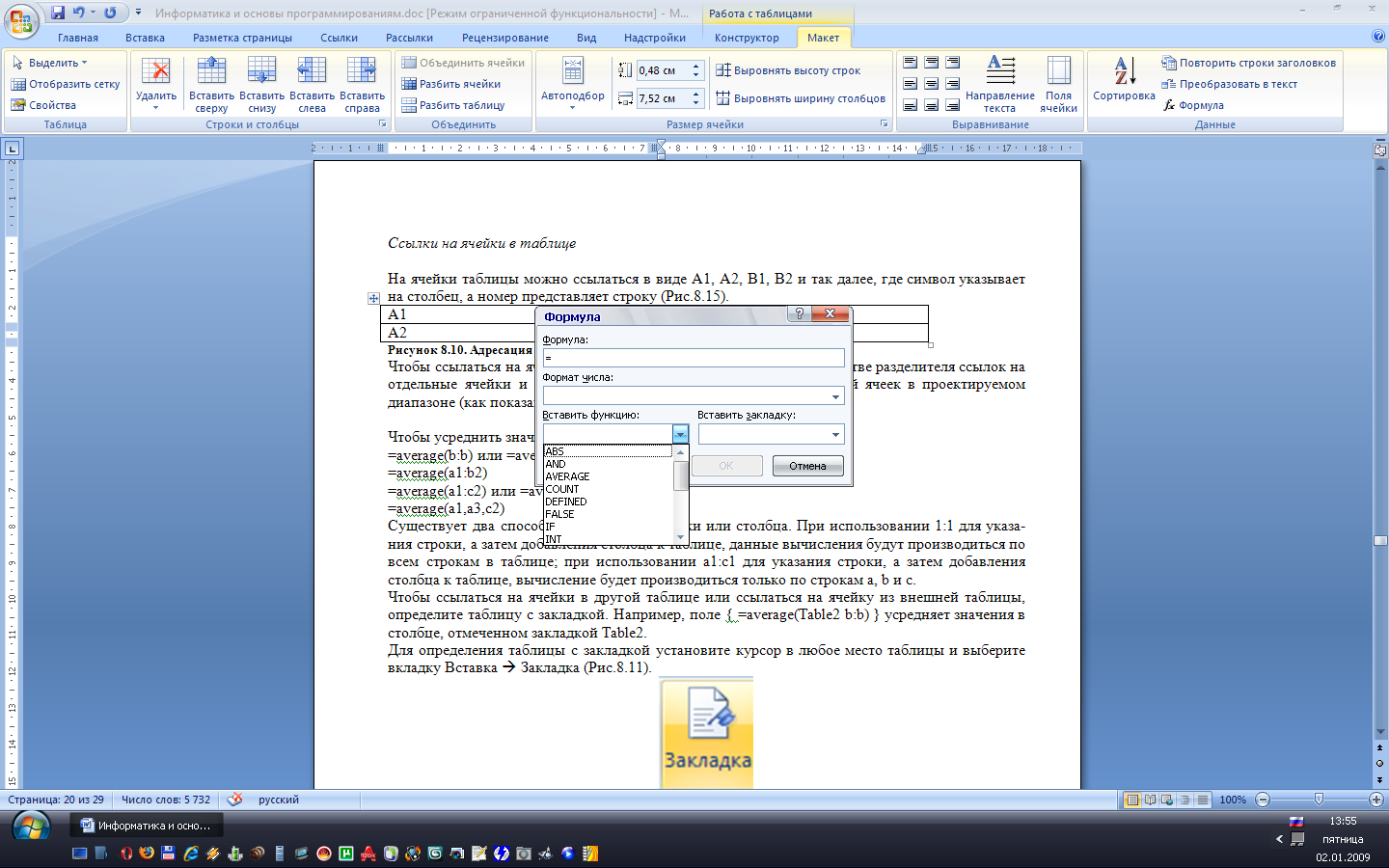Viewport: 1389px width, 868px height.
Task: Click Redo icon in quick access toolbar
Action: (110, 13)
